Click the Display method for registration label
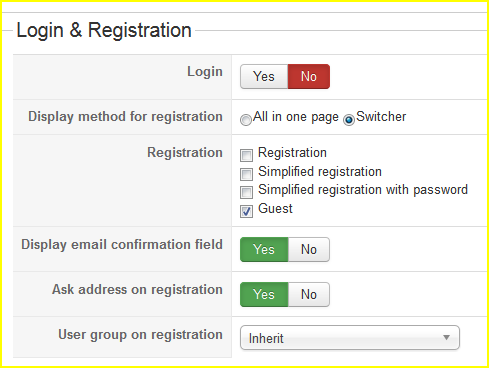This screenshot has width=489, height=368. 125,117
